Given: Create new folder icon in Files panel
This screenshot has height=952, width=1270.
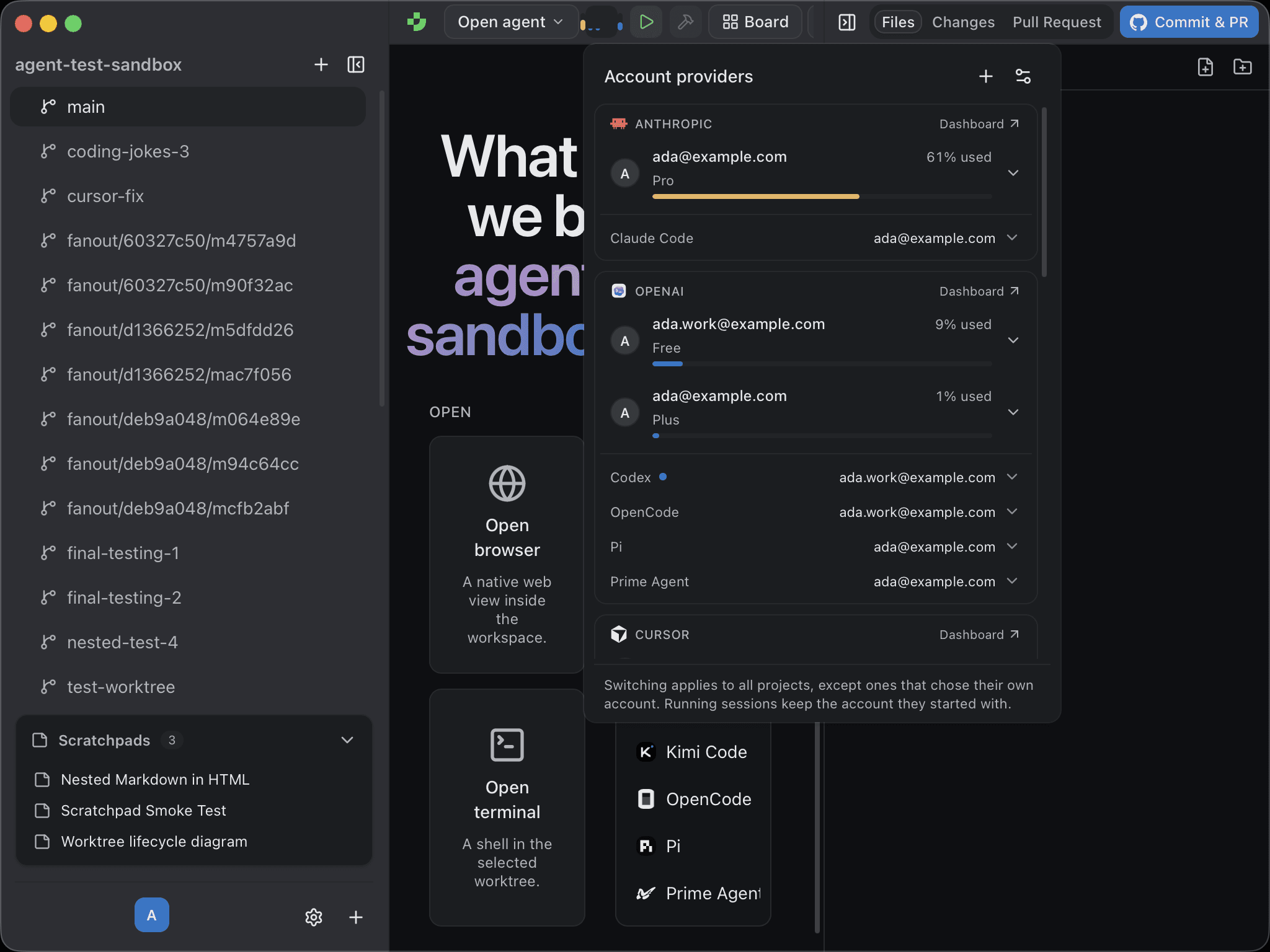Looking at the screenshot, I should click(x=1243, y=67).
